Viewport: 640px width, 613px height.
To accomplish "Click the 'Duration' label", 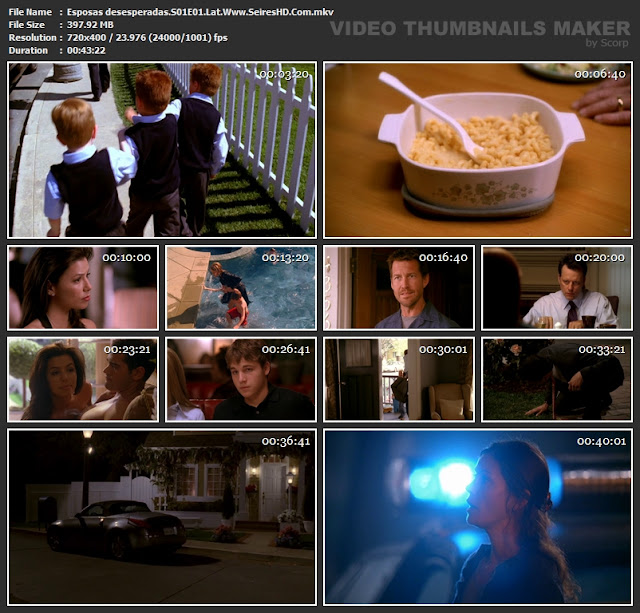I will tap(28, 50).
